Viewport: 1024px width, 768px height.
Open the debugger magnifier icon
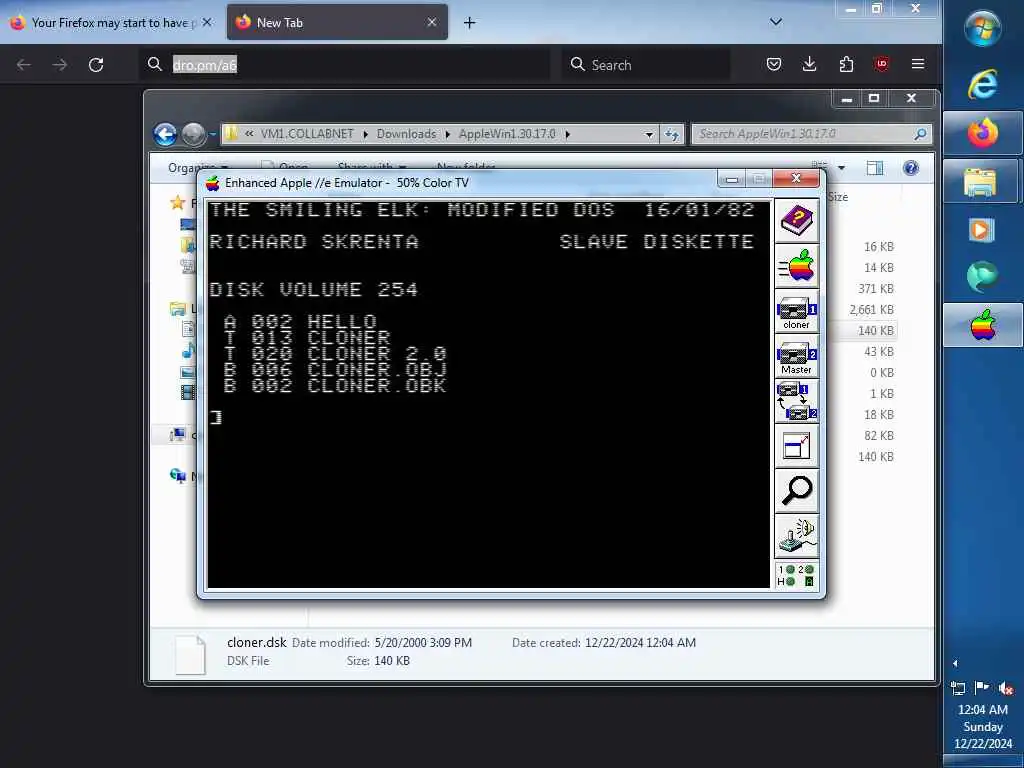point(796,491)
